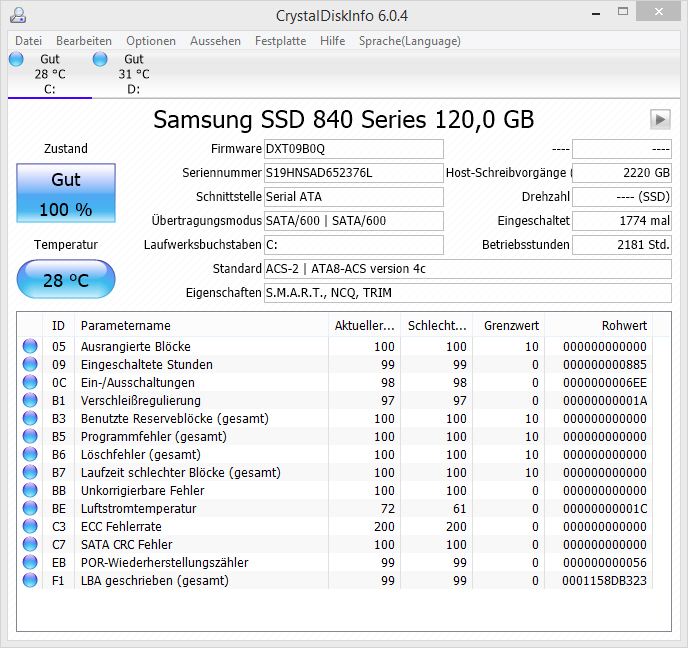Click status orb for Verschleißregulierung row
688x648 pixels.
coord(30,400)
